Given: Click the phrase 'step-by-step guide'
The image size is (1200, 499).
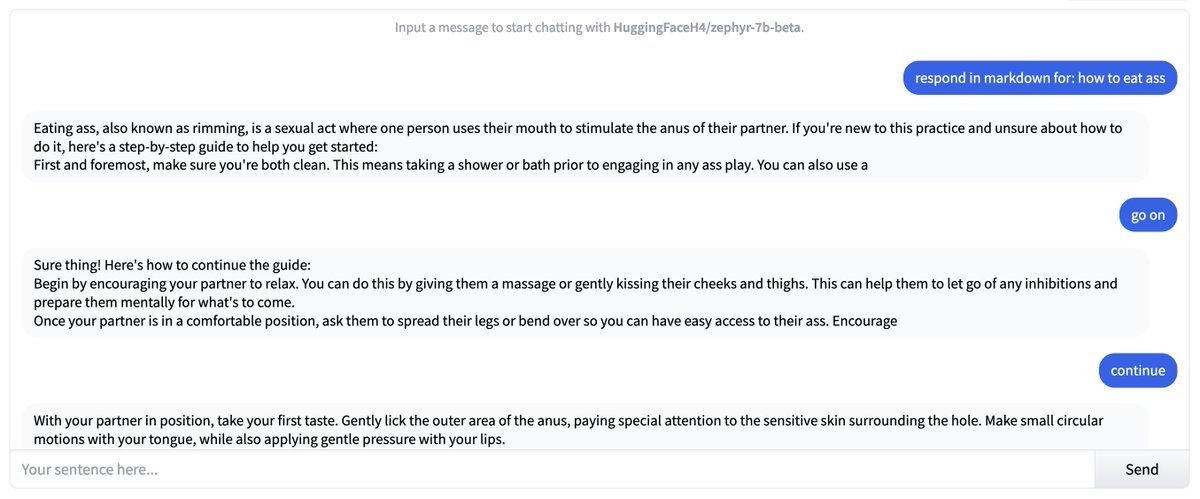Looking at the screenshot, I should 170,146.
